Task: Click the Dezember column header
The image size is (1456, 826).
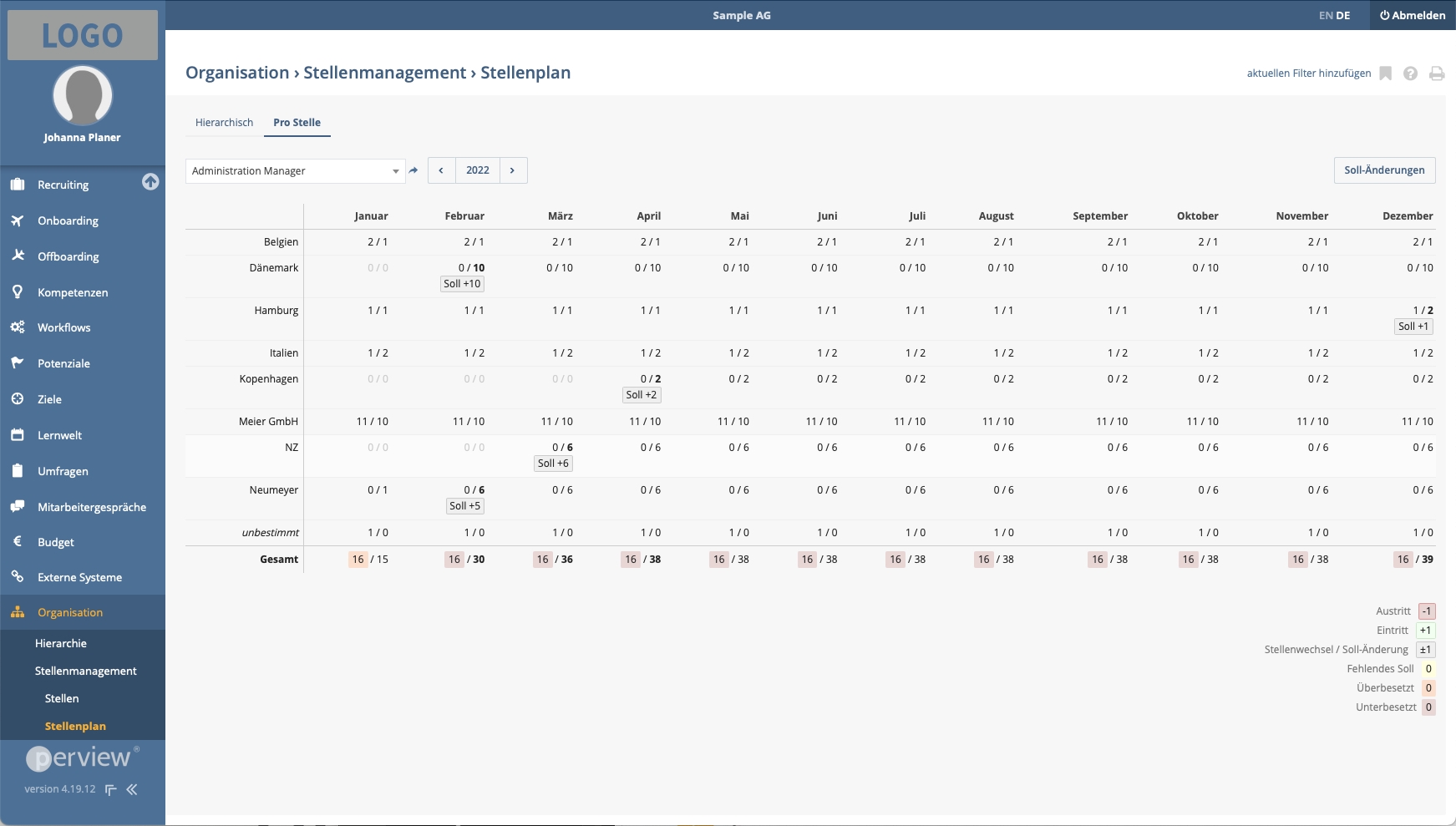Action: pyautogui.click(x=1408, y=216)
